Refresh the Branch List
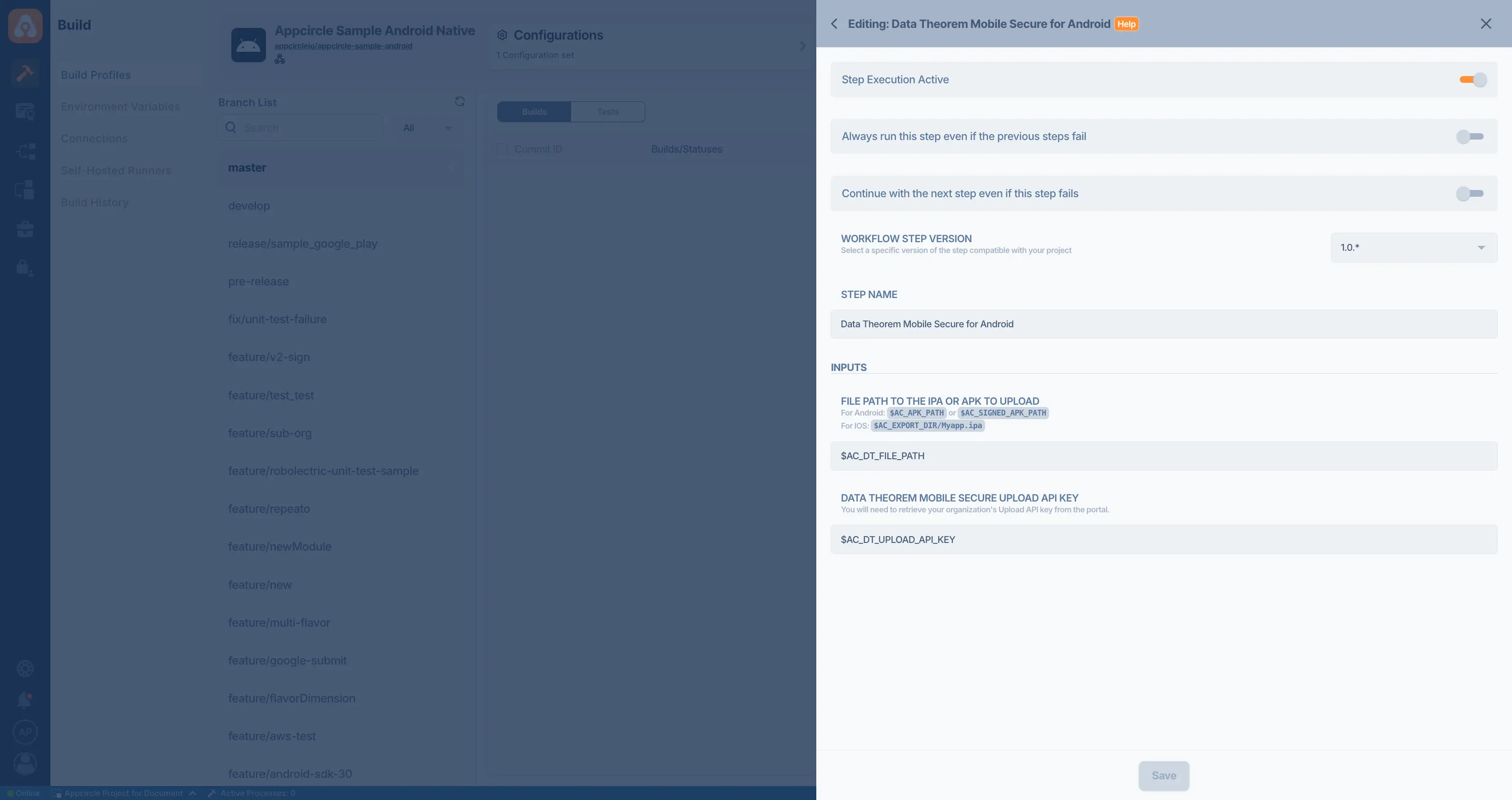Screen dimensions: 1512x800 click(459, 102)
